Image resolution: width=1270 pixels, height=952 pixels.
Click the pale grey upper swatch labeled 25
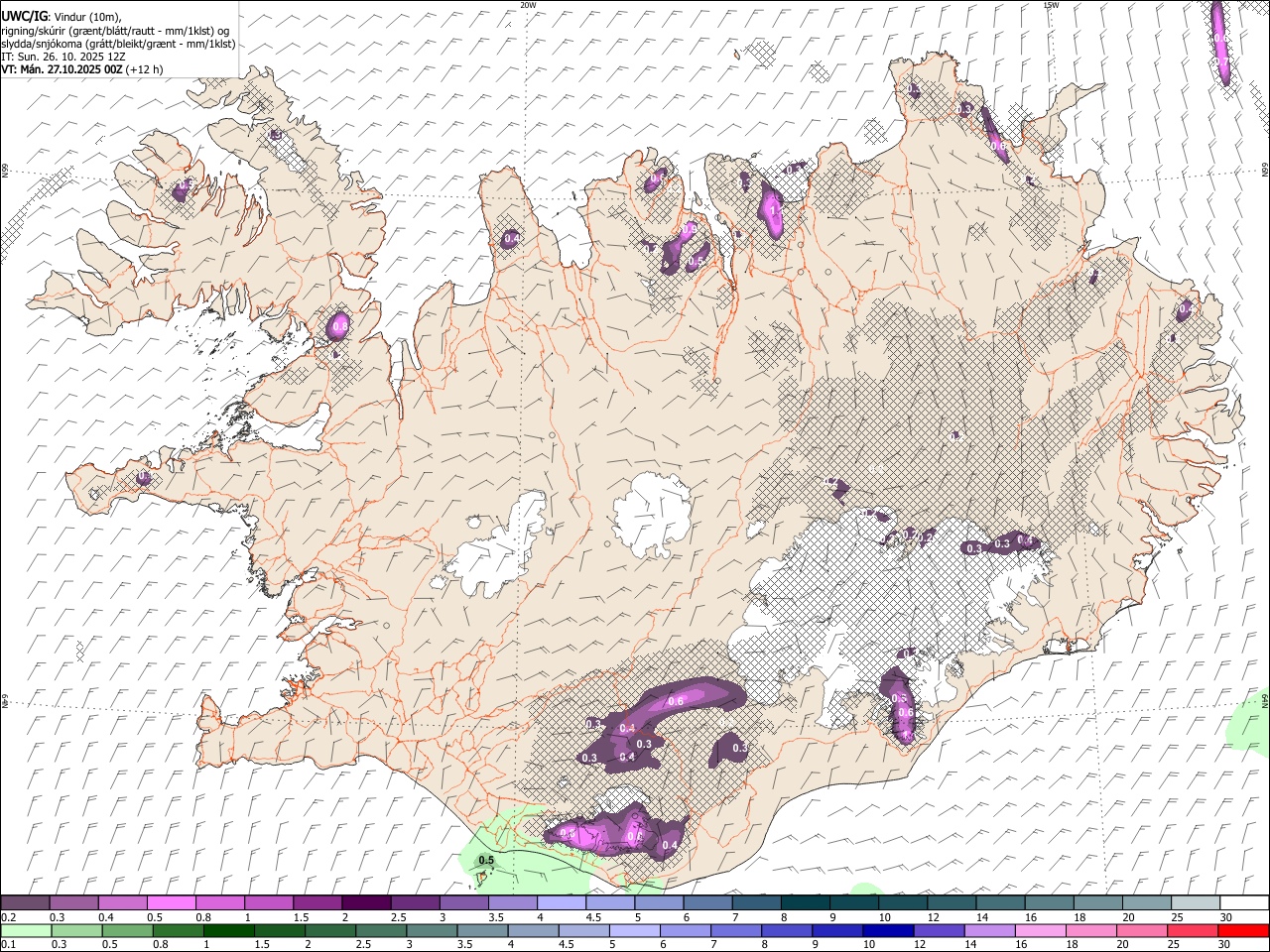point(1196,903)
